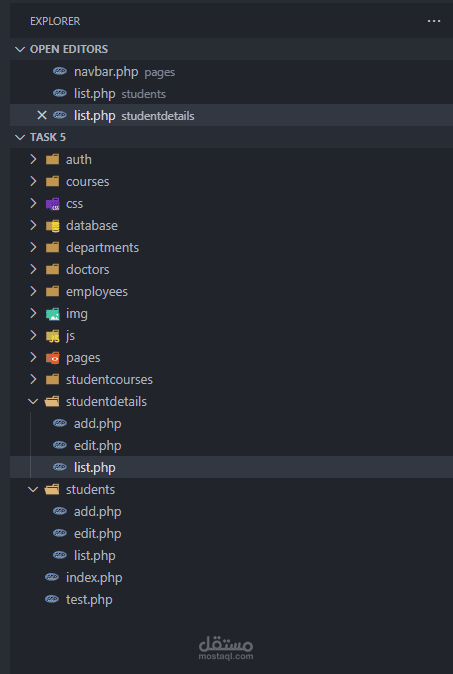Click the pages folder icon
Screen dimensions: 453x674
pyautogui.click(x=52, y=358)
